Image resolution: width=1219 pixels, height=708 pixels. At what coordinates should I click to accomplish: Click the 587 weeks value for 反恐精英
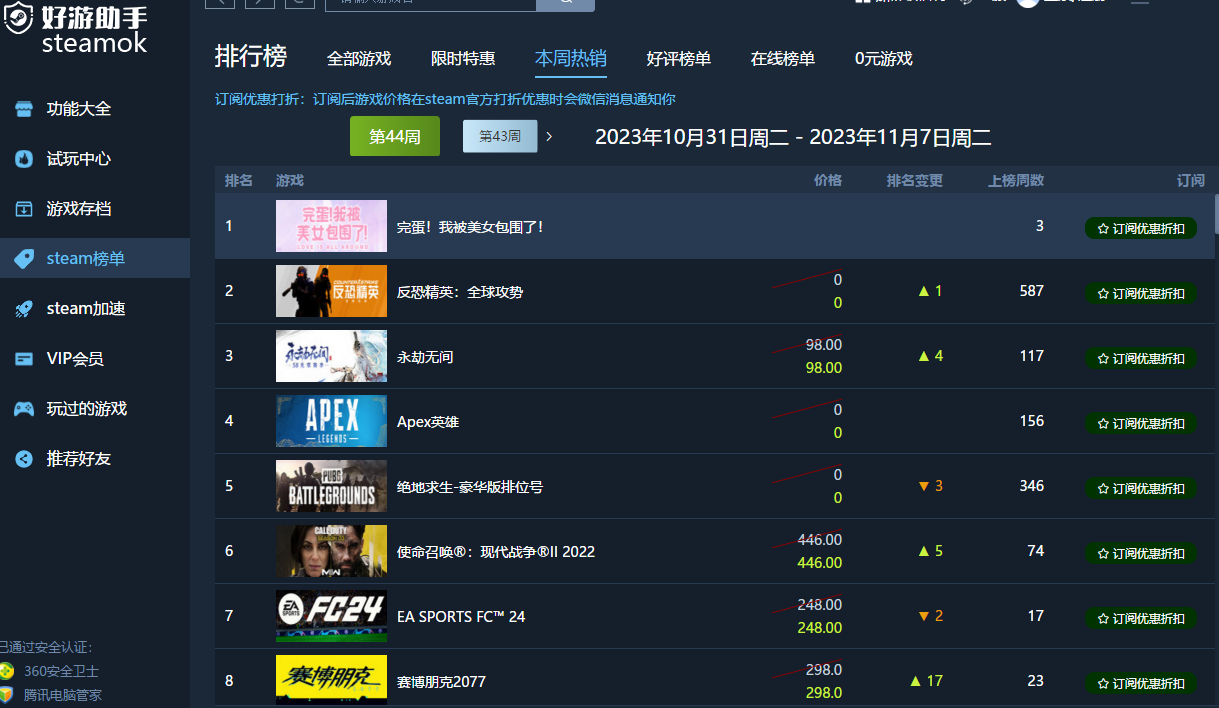point(1031,291)
